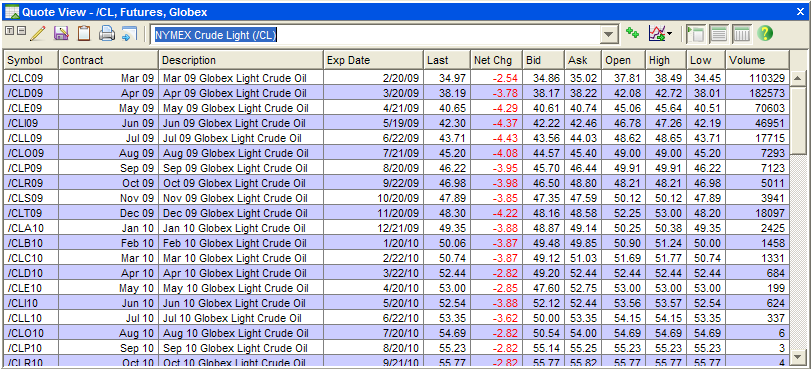811x369 pixels.
Task: Select the /CLI09 symbol cell
Action: (31, 123)
